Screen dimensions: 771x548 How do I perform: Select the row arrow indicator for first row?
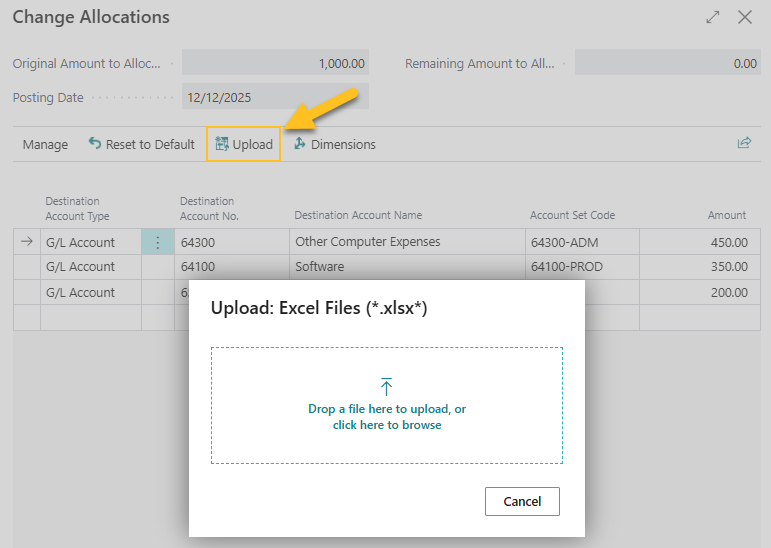point(27,242)
